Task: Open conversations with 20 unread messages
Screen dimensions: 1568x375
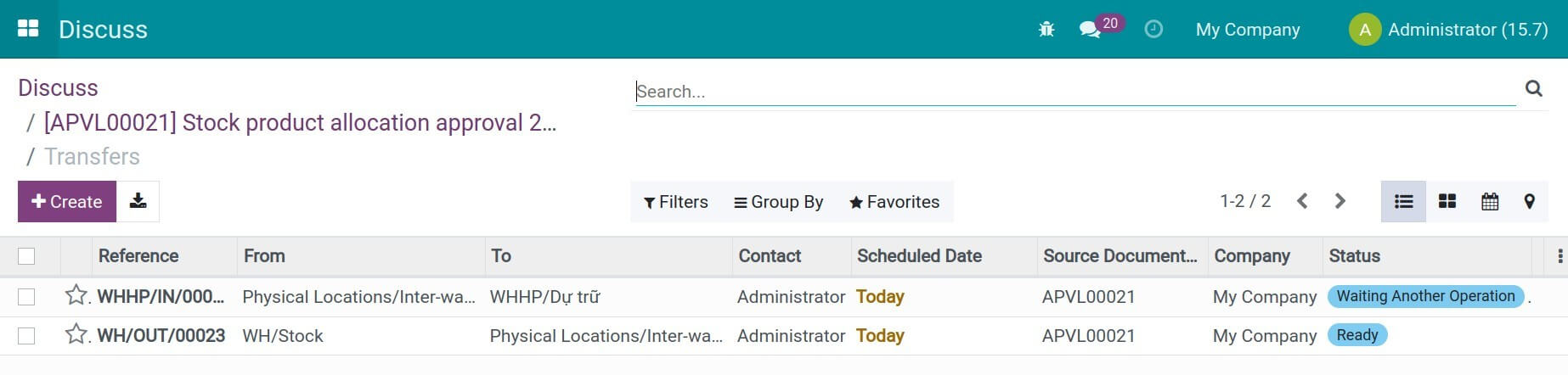Action: point(1091,30)
